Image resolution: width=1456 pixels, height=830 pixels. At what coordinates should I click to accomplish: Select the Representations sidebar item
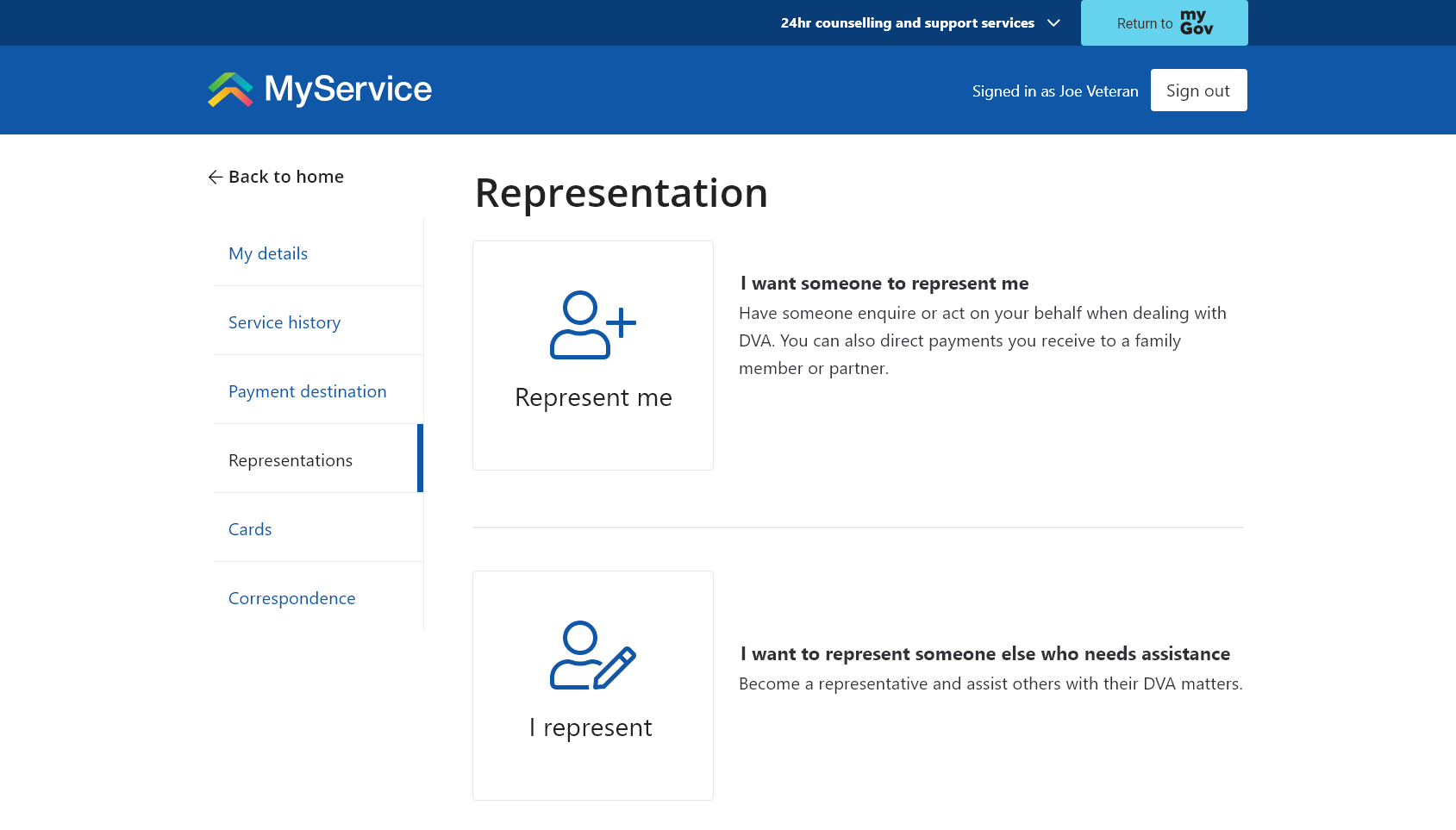click(290, 459)
